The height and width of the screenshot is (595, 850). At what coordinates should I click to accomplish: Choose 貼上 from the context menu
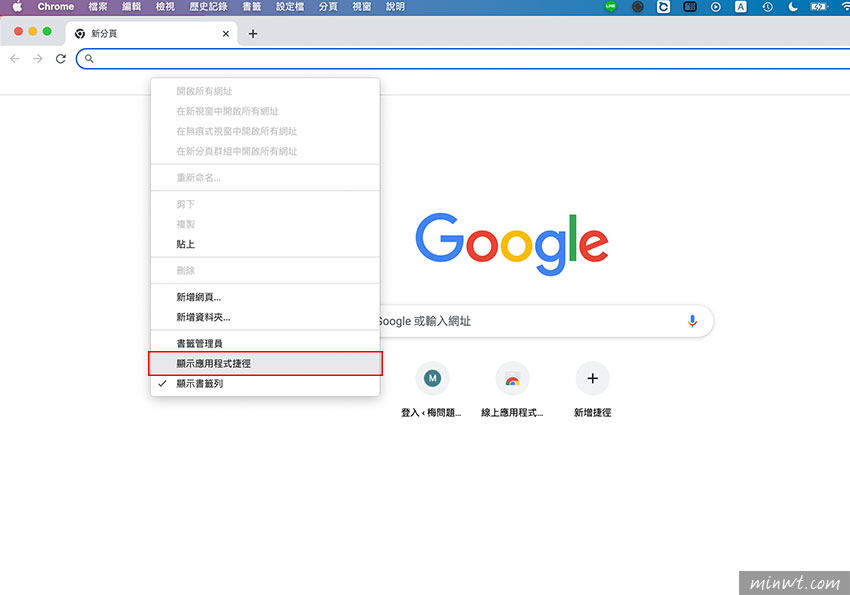tap(265, 244)
